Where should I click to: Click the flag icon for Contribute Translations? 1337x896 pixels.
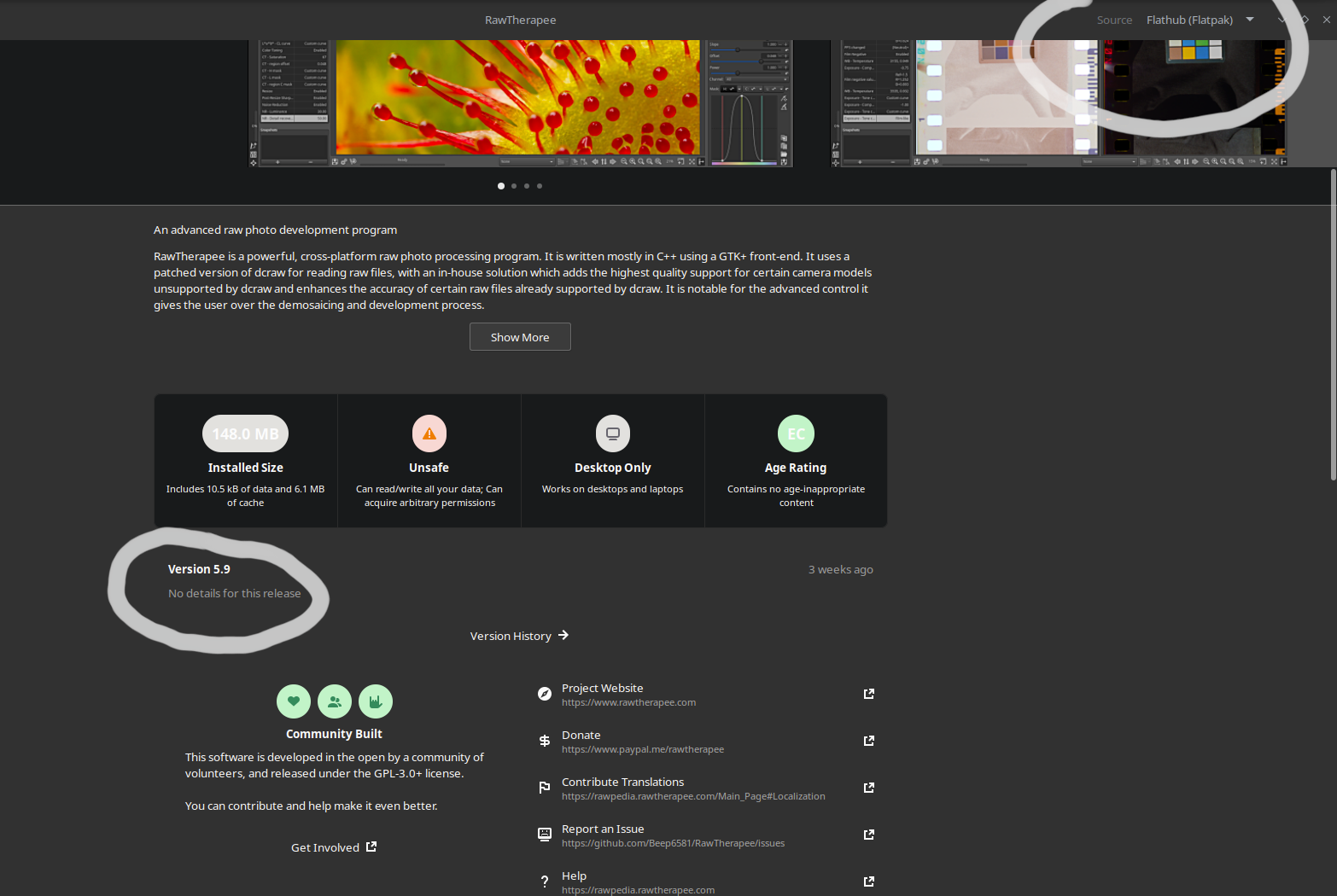coord(545,788)
